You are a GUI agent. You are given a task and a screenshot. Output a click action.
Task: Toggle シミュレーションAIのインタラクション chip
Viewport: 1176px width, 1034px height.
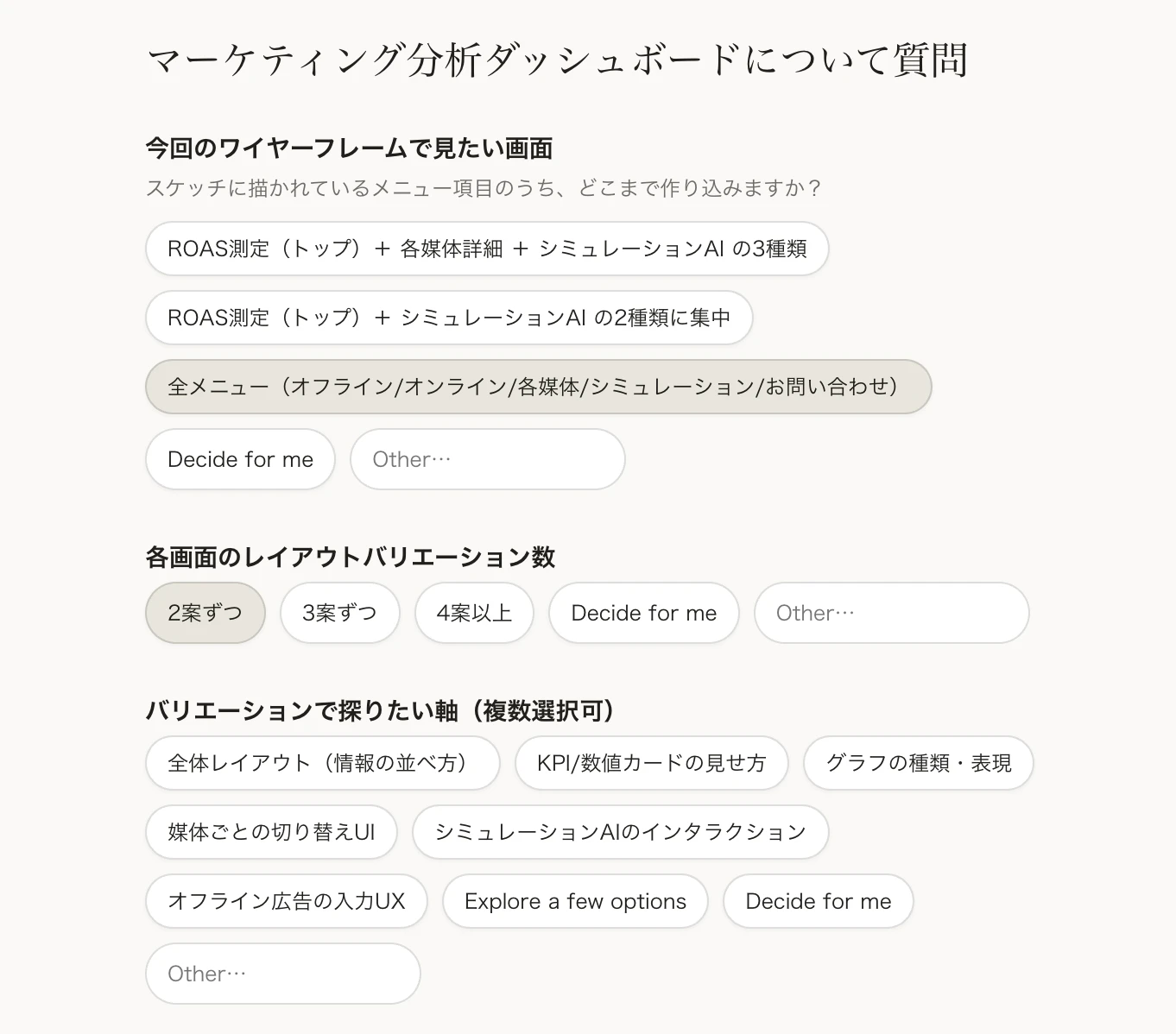coord(621,832)
